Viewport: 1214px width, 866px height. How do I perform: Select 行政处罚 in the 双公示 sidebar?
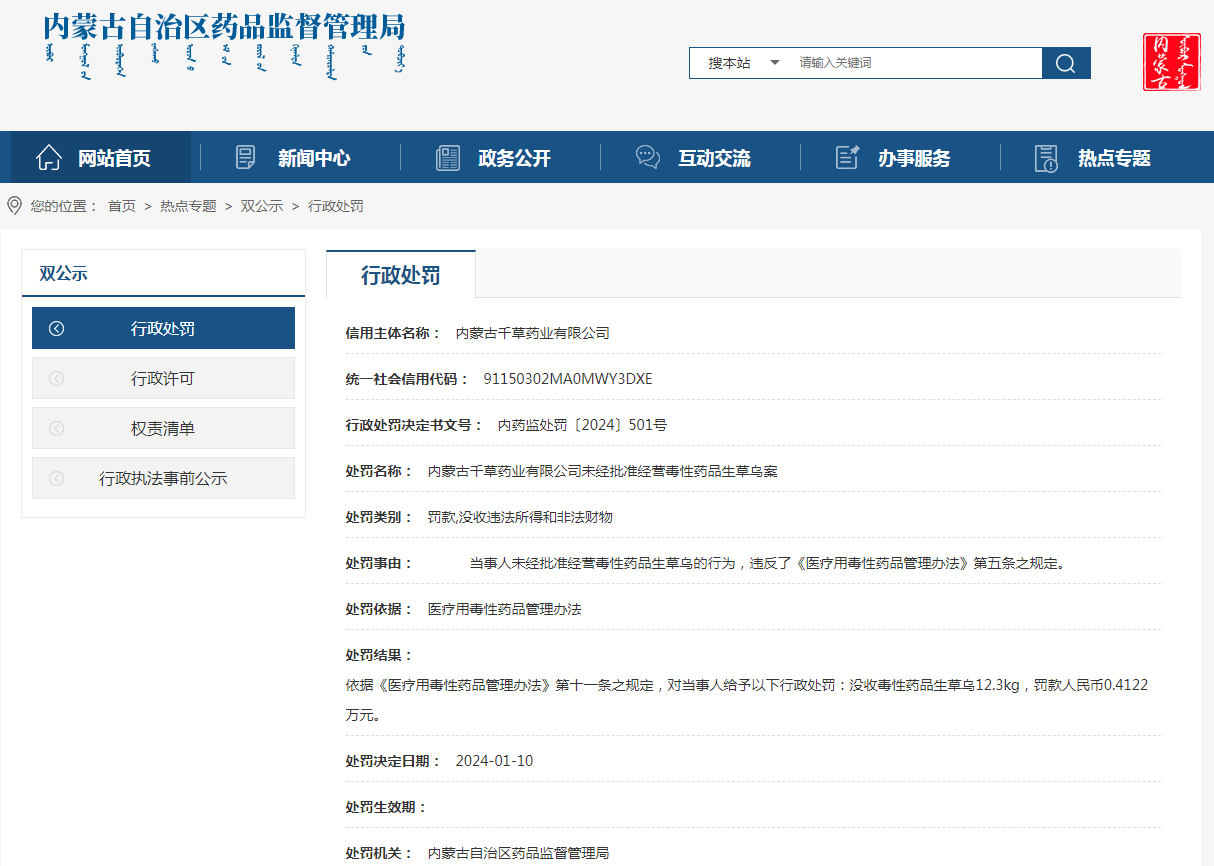point(163,328)
